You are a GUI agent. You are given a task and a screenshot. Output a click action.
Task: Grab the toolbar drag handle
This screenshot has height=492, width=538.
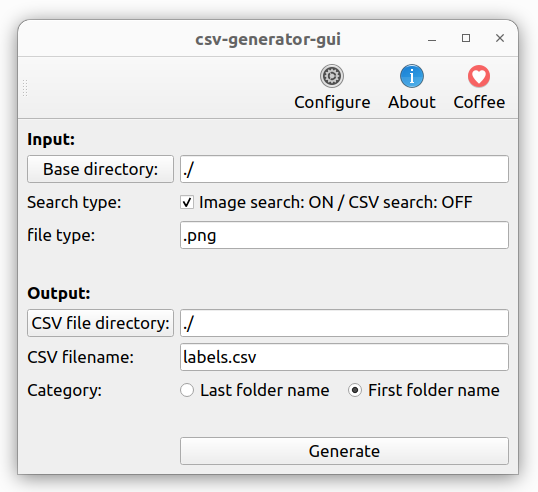[25, 88]
